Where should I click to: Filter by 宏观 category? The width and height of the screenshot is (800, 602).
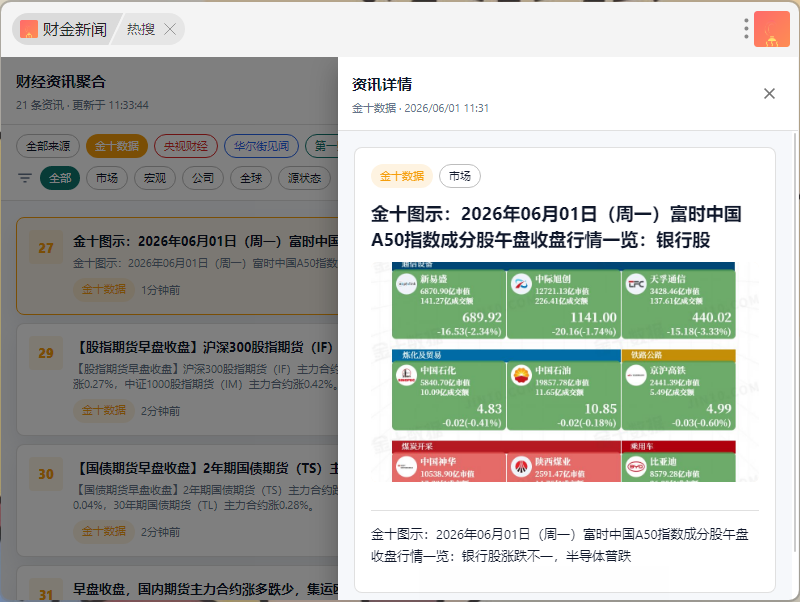pyautogui.click(x=155, y=178)
